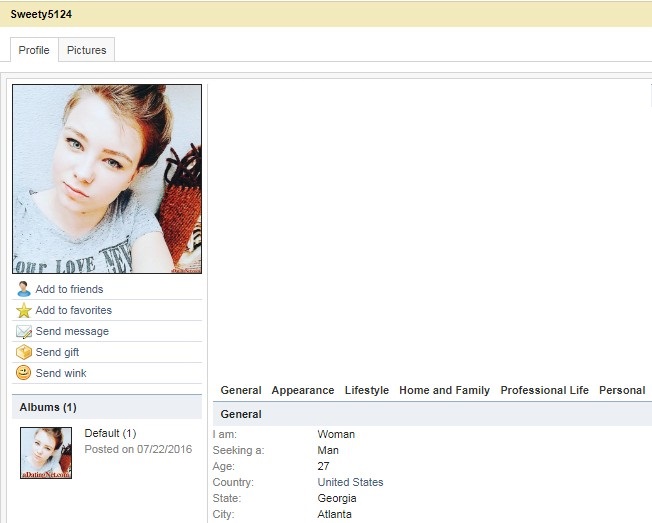Click the gift box icon

click(24, 352)
